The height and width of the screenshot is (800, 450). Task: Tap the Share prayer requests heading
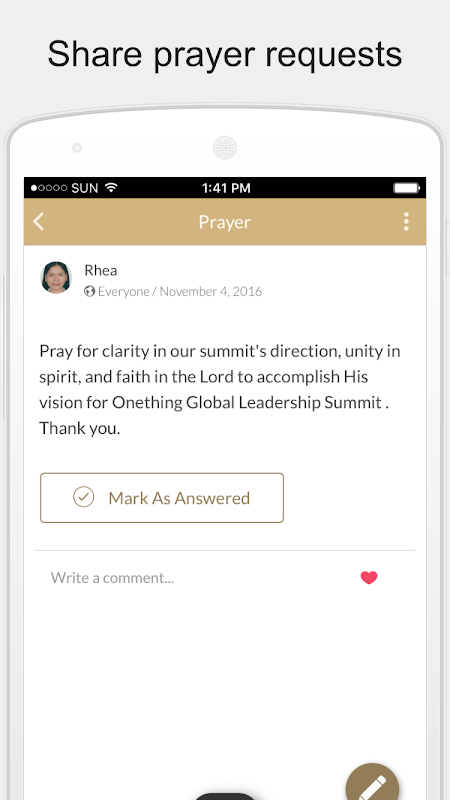(224, 55)
